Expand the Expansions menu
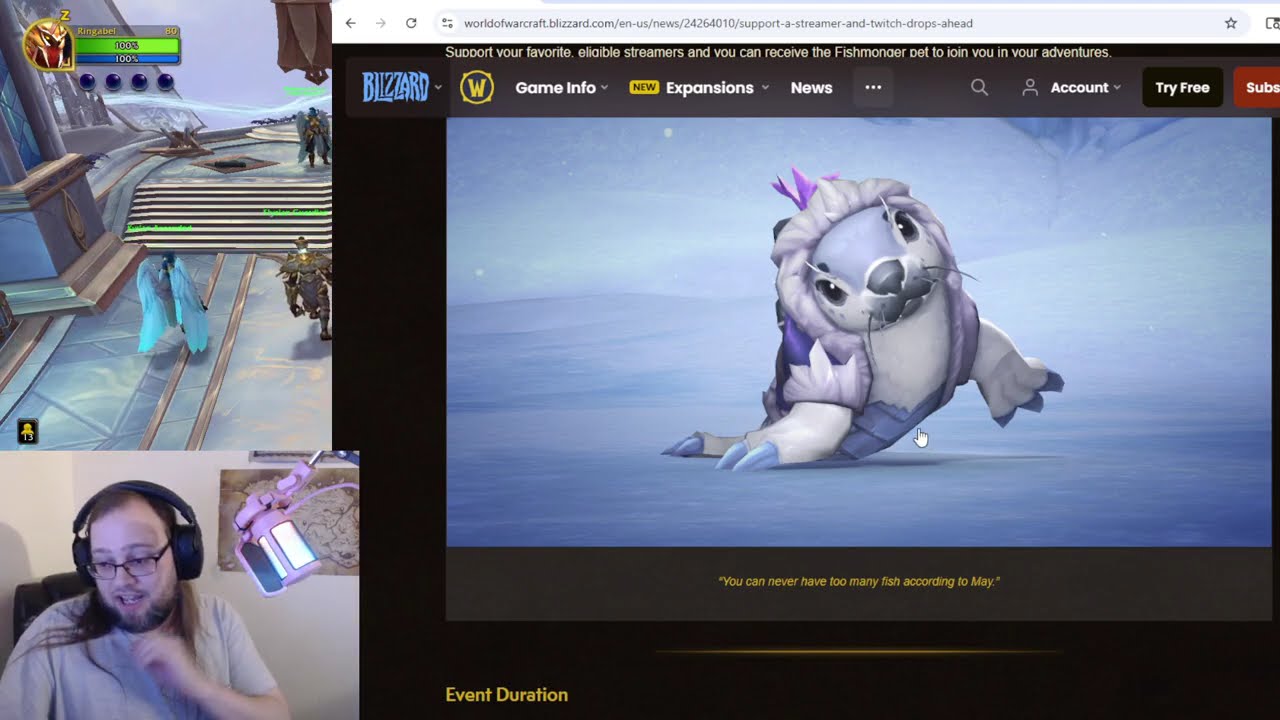The height and width of the screenshot is (720, 1280). 717,88
